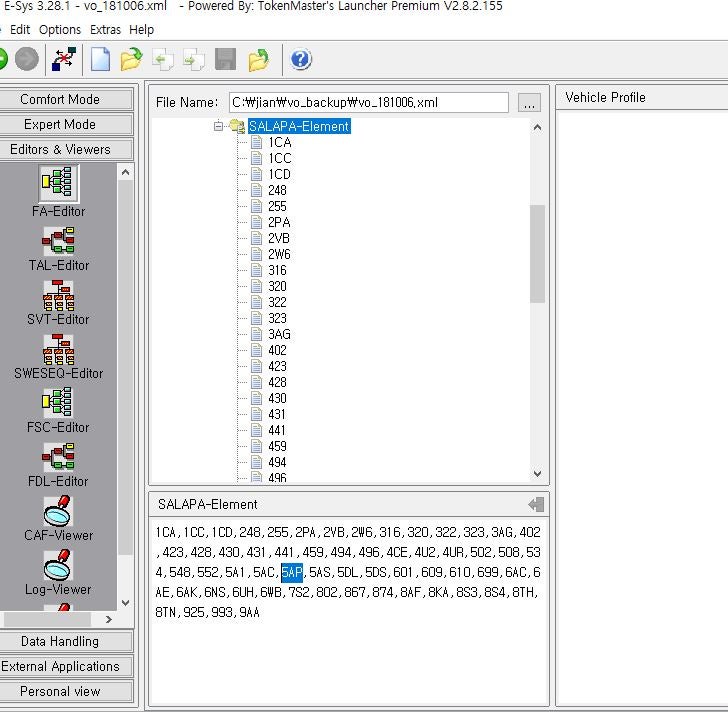The width and height of the screenshot is (728, 712).
Task: Click the browse '...' button next to File Name
Action: point(529,102)
